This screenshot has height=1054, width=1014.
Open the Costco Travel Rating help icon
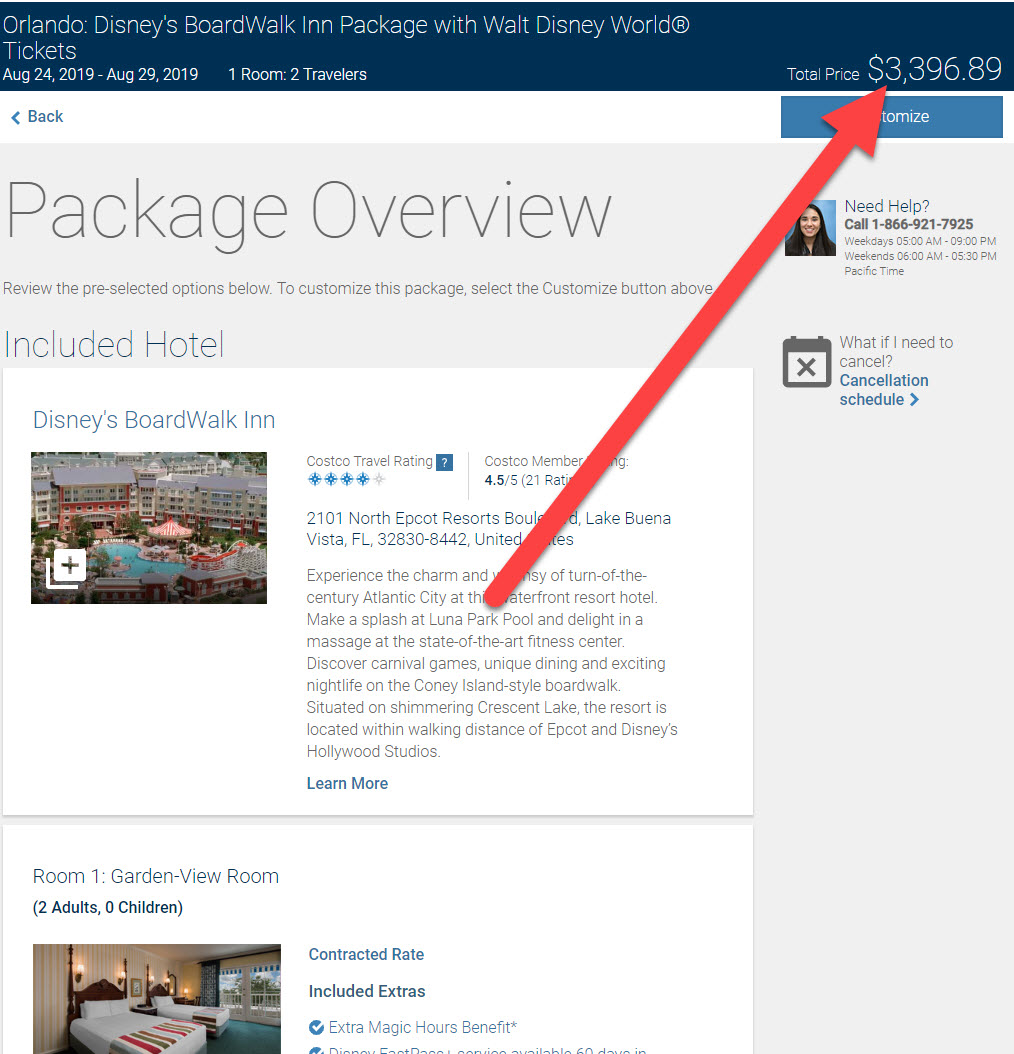[x=444, y=462]
